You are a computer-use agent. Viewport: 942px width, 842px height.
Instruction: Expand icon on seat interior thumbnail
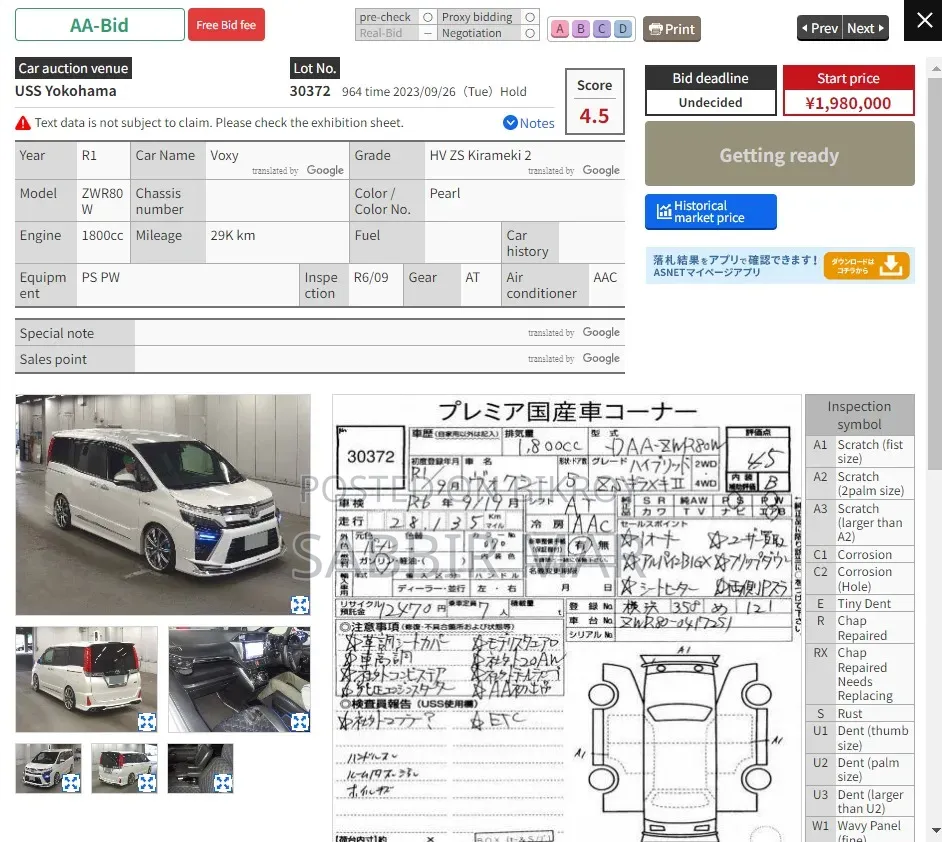coord(223,783)
